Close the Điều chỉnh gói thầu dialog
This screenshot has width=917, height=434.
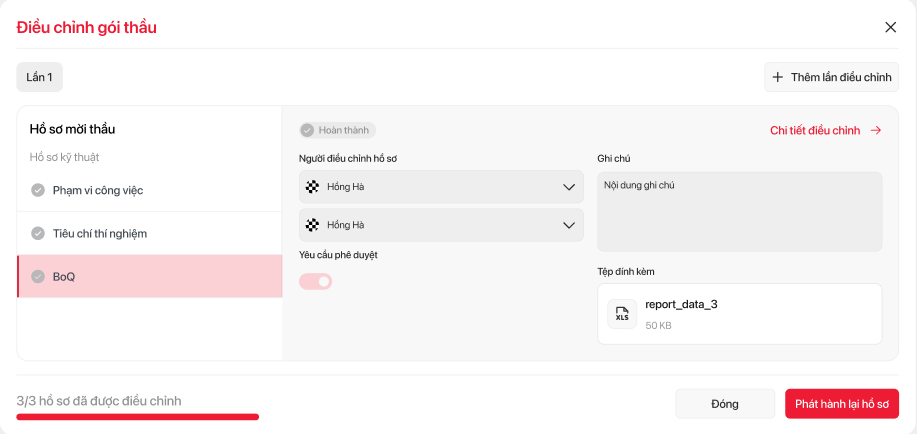[890, 27]
